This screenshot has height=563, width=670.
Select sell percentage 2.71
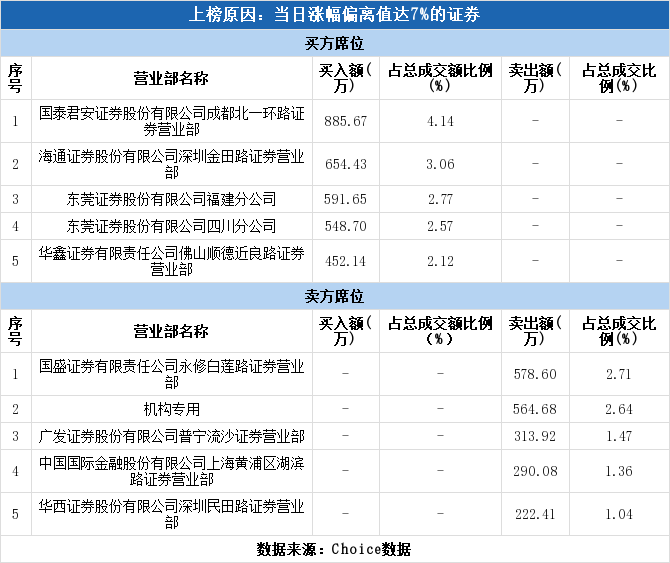point(619,374)
